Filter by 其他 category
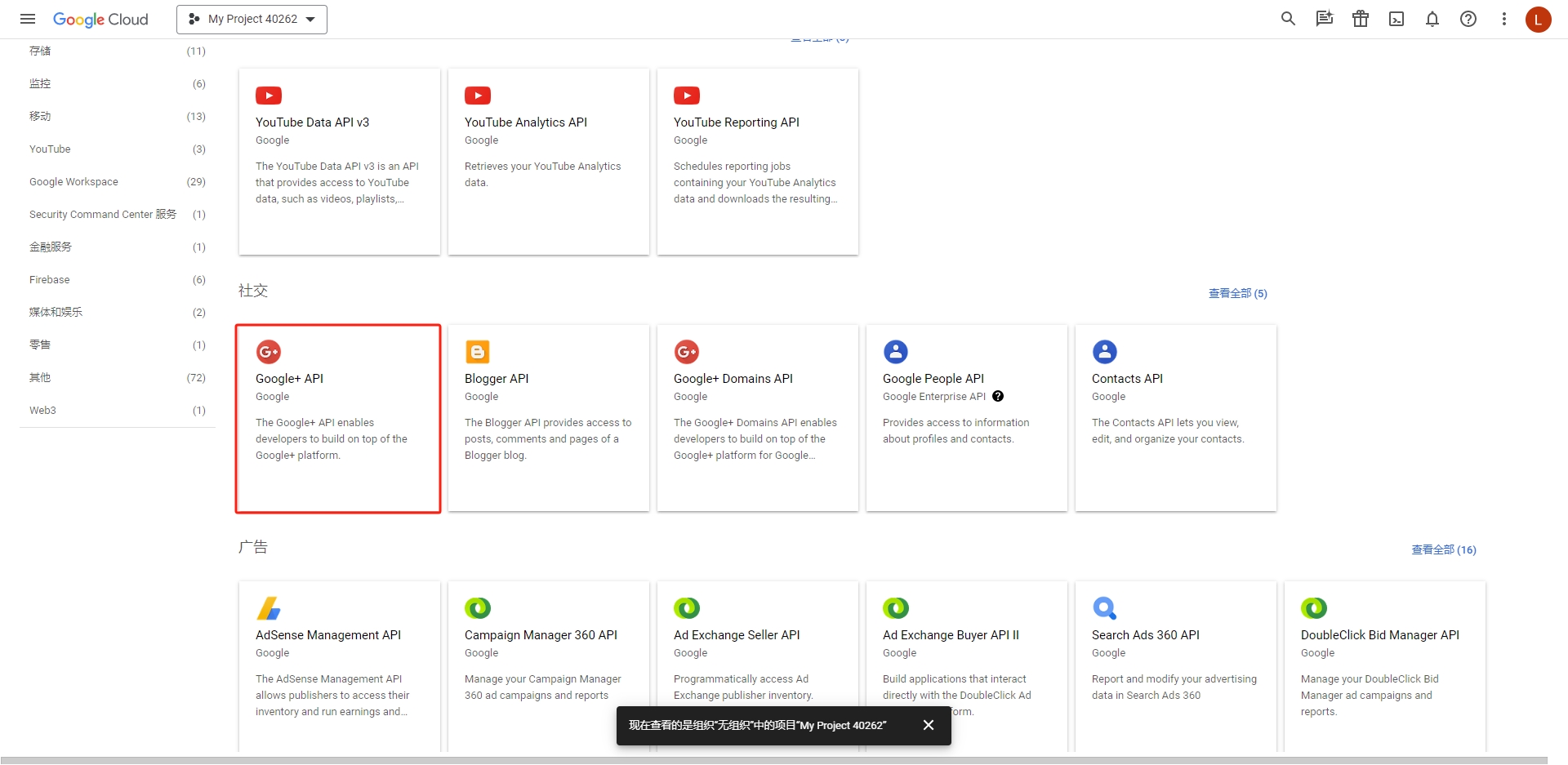 point(118,377)
